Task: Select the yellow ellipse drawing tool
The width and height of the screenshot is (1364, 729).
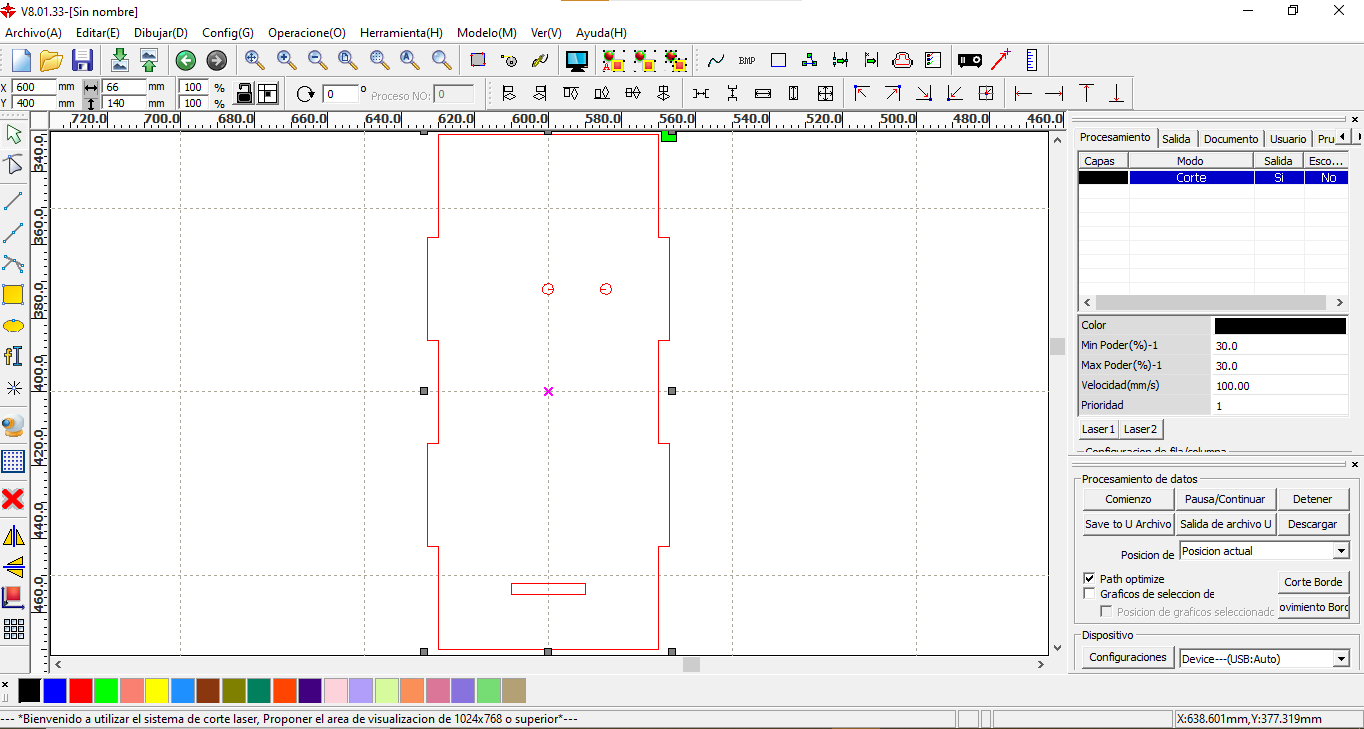Action: tap(13, 326)
